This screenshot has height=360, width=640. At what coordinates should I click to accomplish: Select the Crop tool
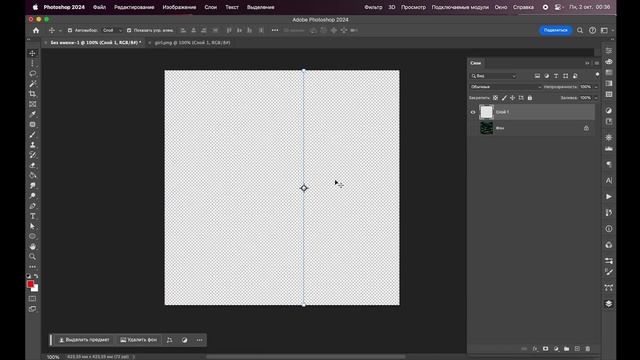click(x=32, y=94)
